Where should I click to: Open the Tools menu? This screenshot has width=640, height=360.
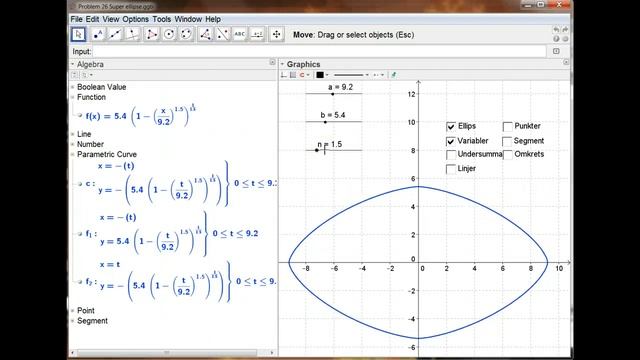[162, 19]
